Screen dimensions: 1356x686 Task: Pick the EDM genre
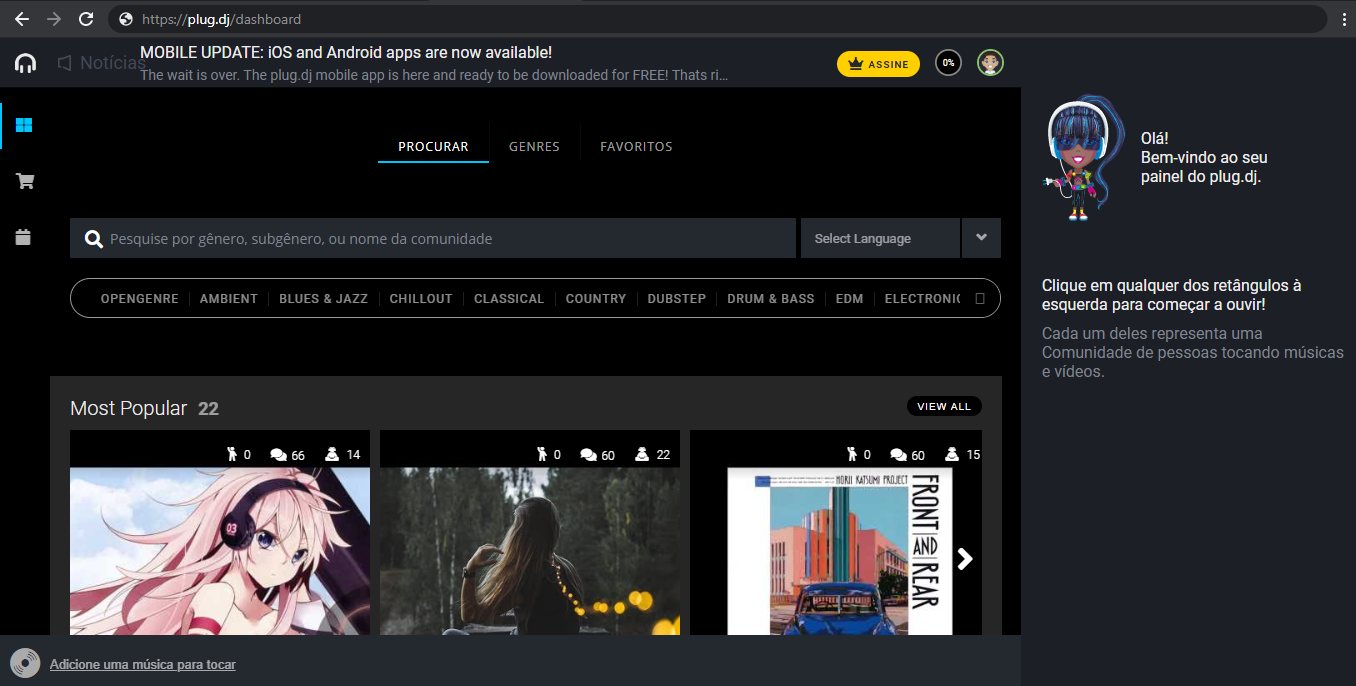(850, 299)
